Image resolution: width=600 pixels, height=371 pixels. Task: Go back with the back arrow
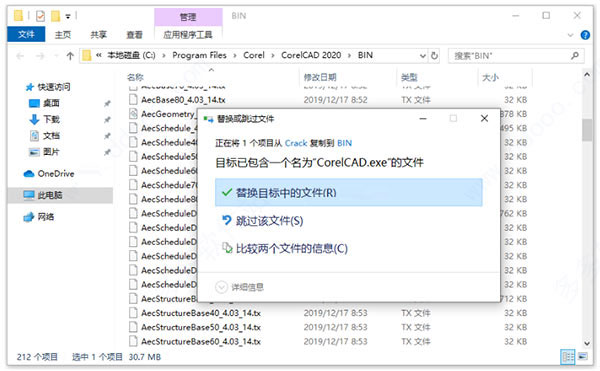pos(20,56)
